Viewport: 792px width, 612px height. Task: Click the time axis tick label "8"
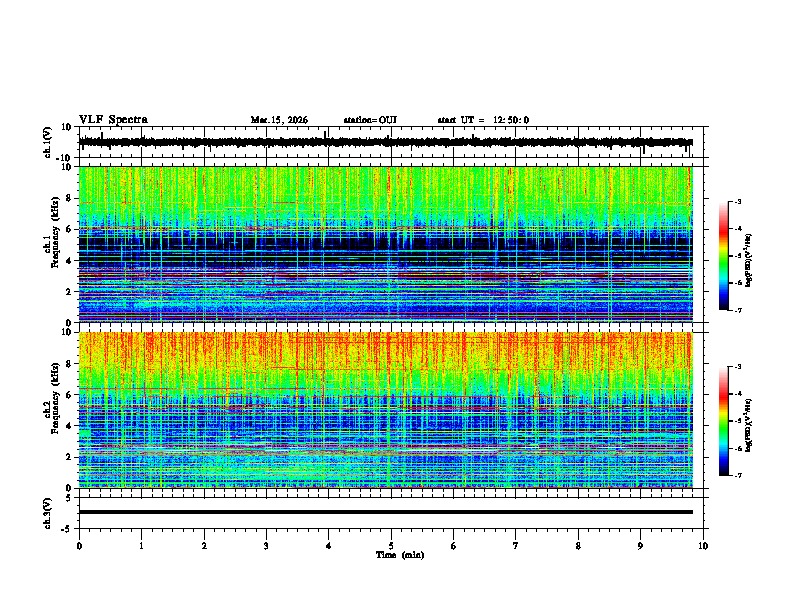tap(578, 546)
